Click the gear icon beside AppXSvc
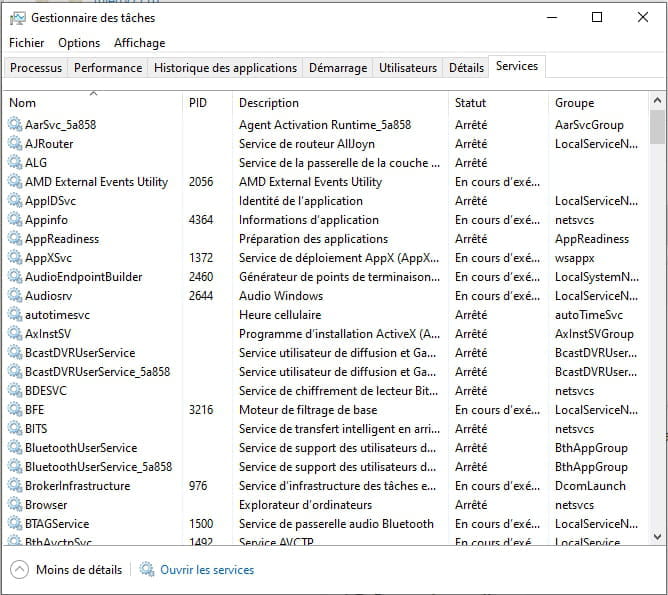The image size is (668, 595). click(15, 257)
